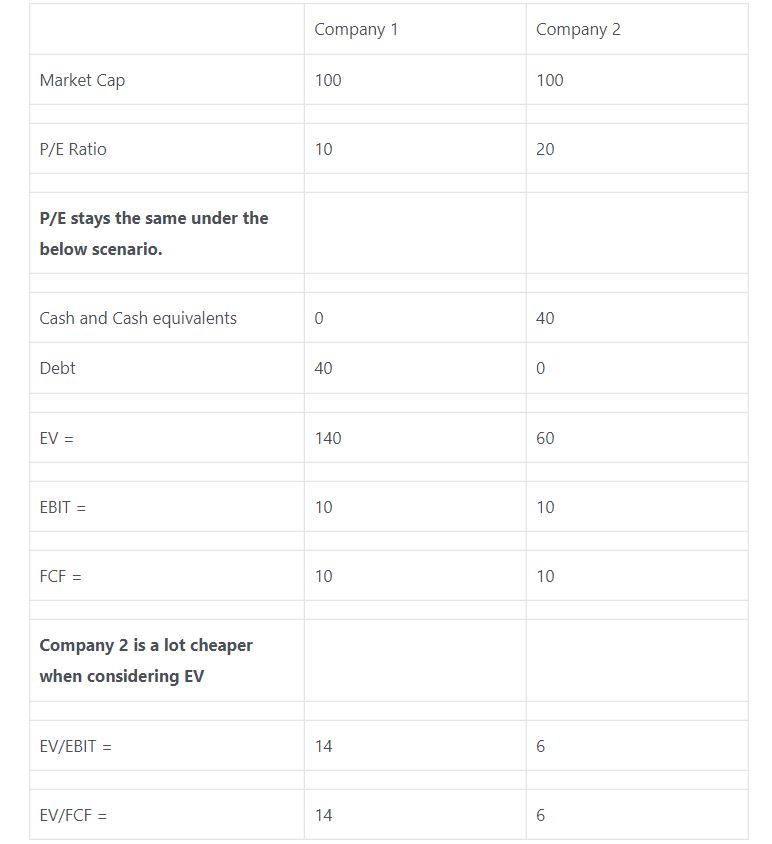The image size is (772, 844).
Task: Click Company 2 EV value 60
Action: (545, 438)
